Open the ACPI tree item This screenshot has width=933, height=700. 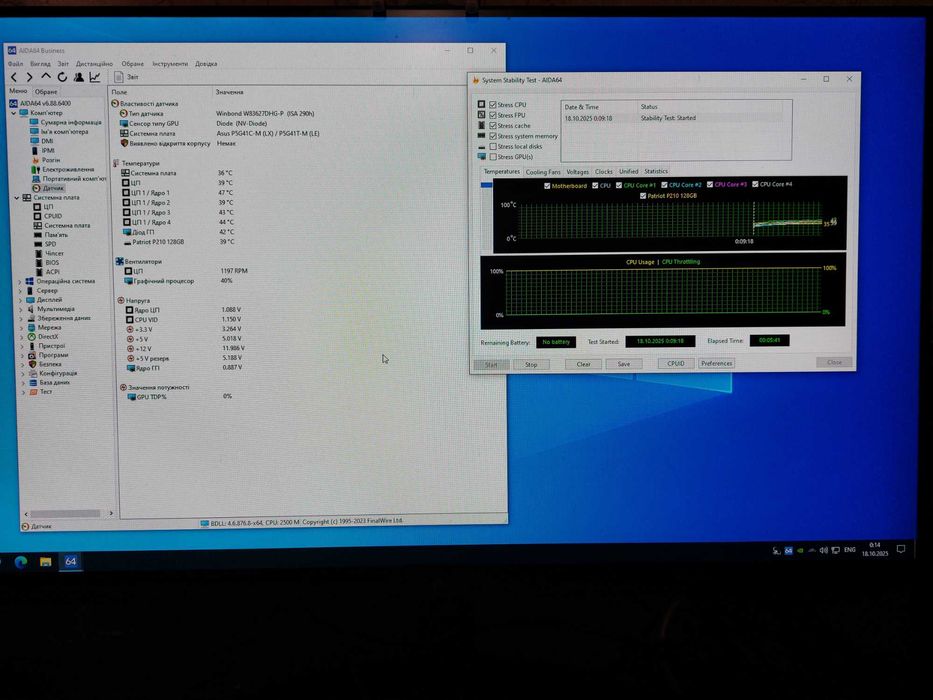[x=47, y=272]
